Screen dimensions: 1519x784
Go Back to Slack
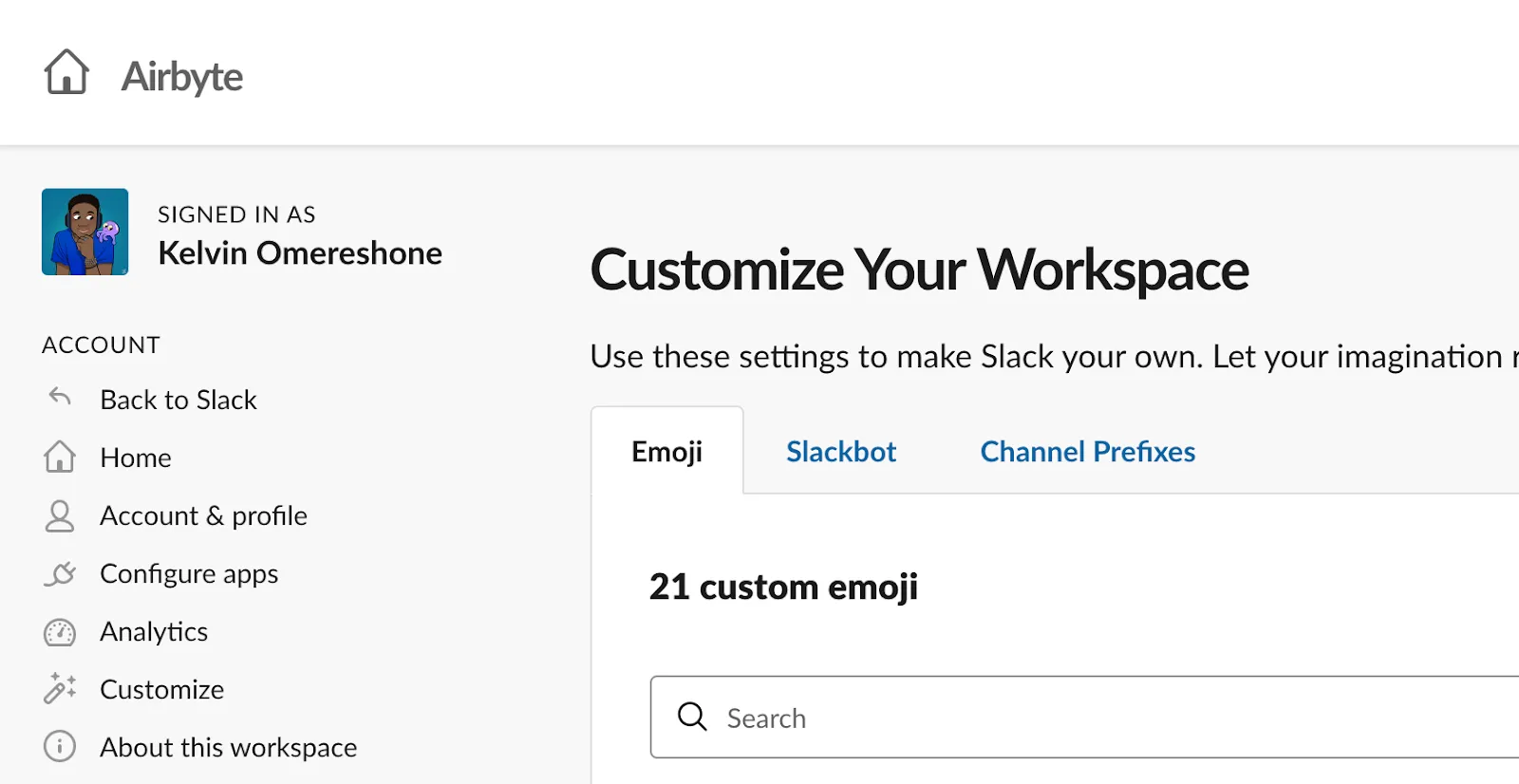click(x=178, y=400)
